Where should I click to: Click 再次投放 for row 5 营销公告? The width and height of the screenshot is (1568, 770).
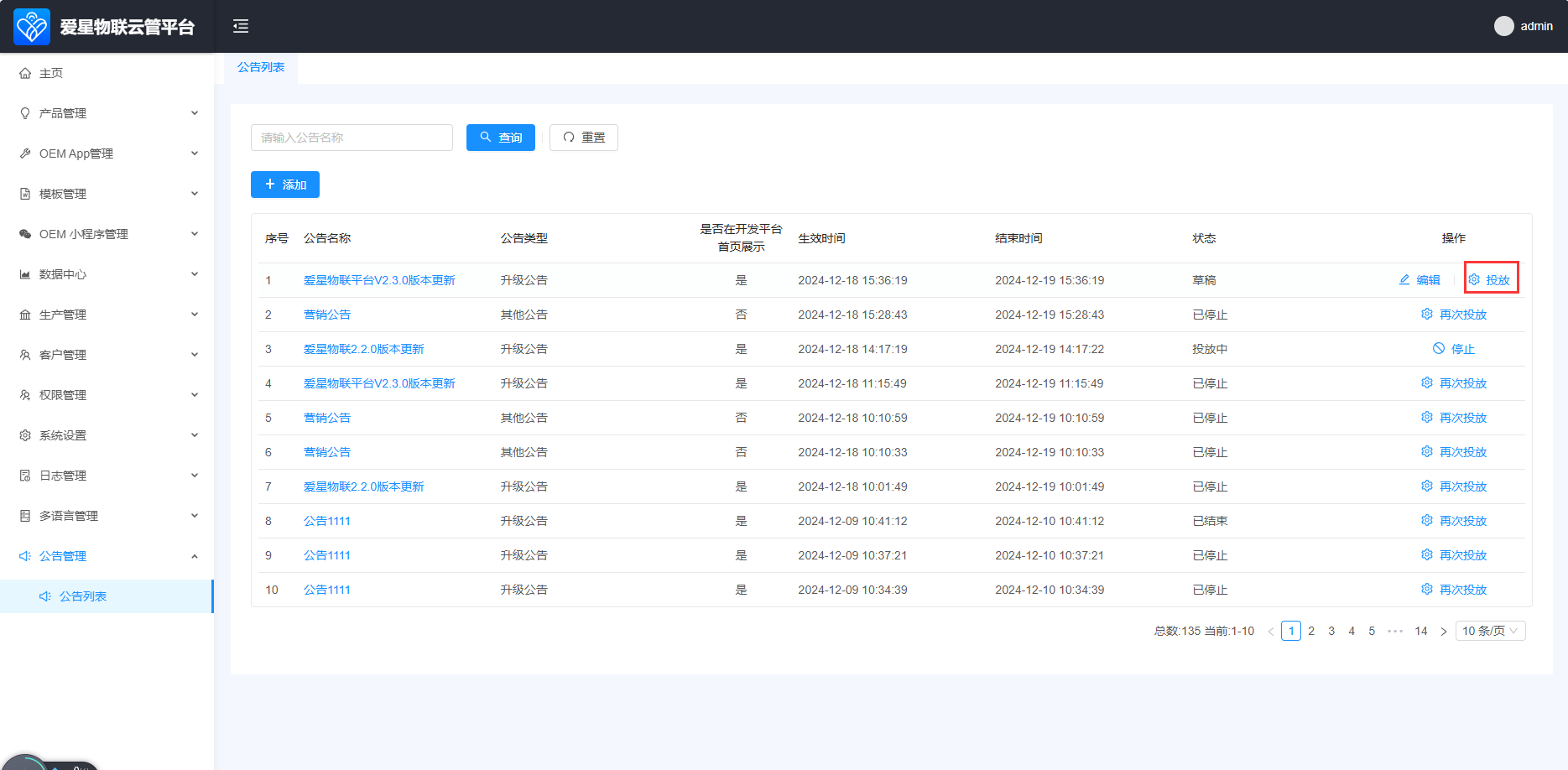1454,418
